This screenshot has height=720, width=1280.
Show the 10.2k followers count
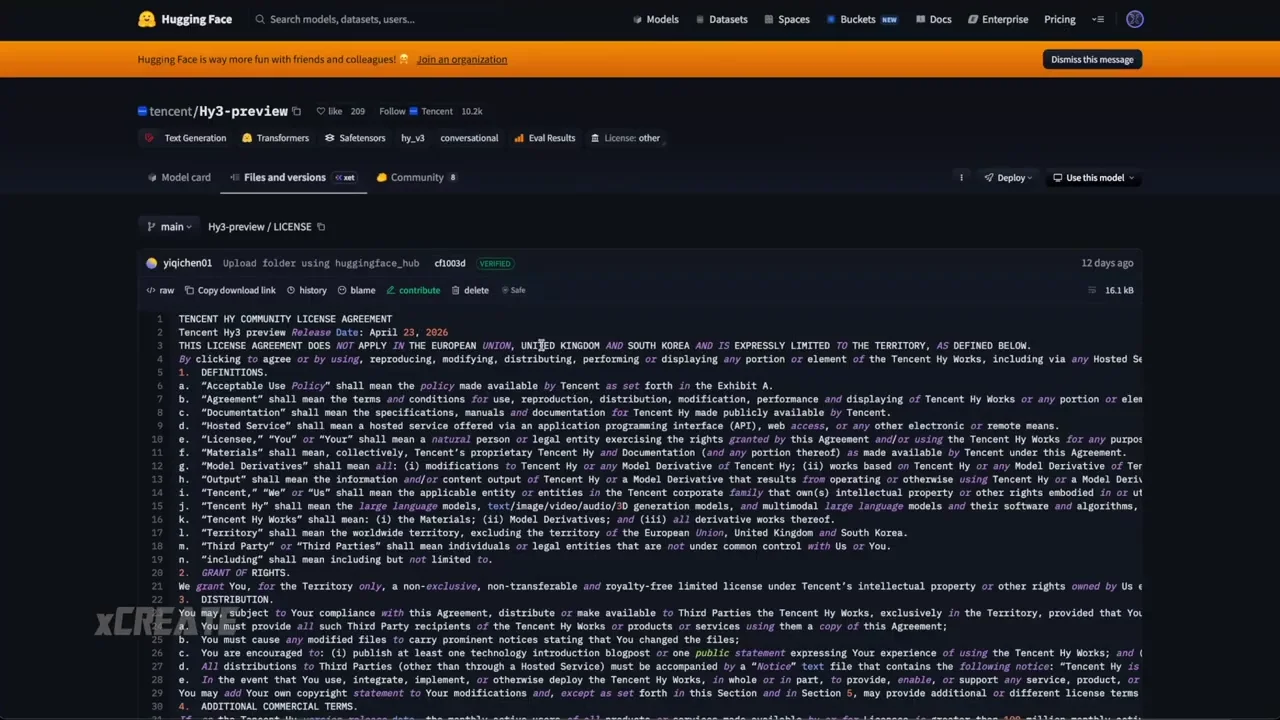pyautogui.click(x=471, y=111)
